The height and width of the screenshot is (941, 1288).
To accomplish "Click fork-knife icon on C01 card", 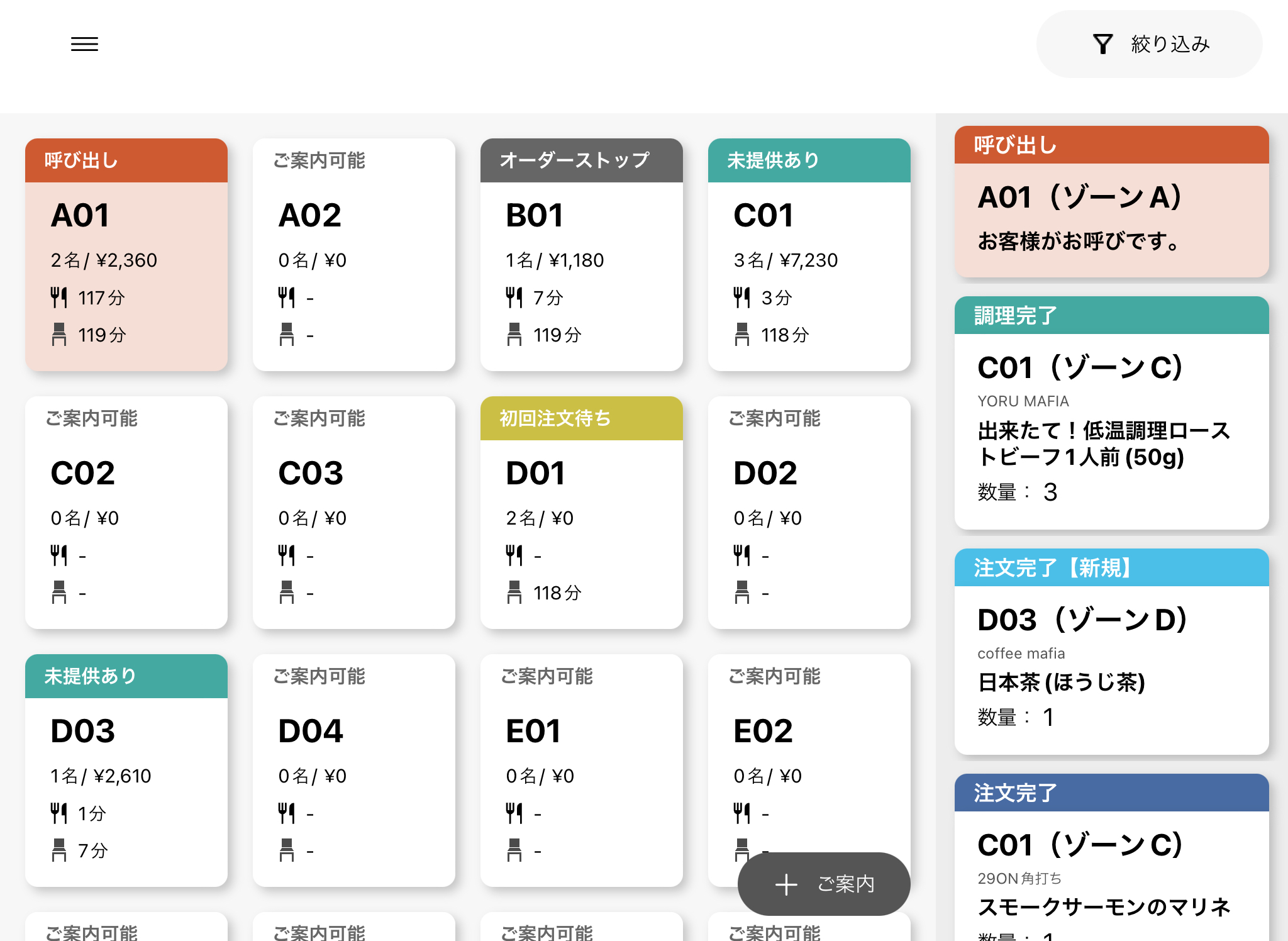I will point(741,298).
